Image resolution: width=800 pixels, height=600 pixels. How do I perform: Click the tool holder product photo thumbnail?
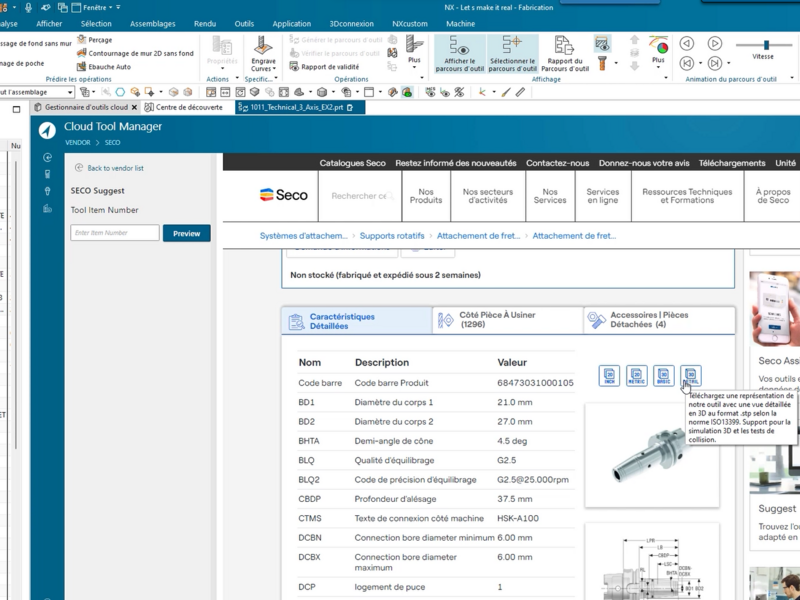click(652, 455)
